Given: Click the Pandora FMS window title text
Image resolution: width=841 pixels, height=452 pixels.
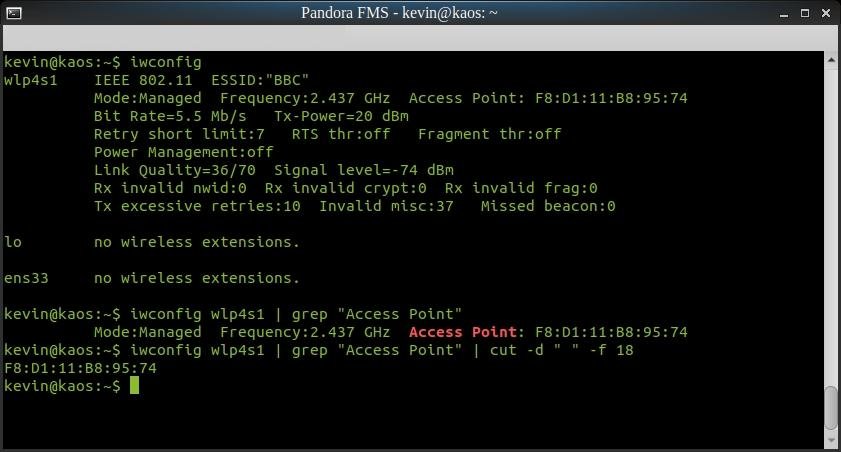Looking at the screenshot, I should pos(400,13).
